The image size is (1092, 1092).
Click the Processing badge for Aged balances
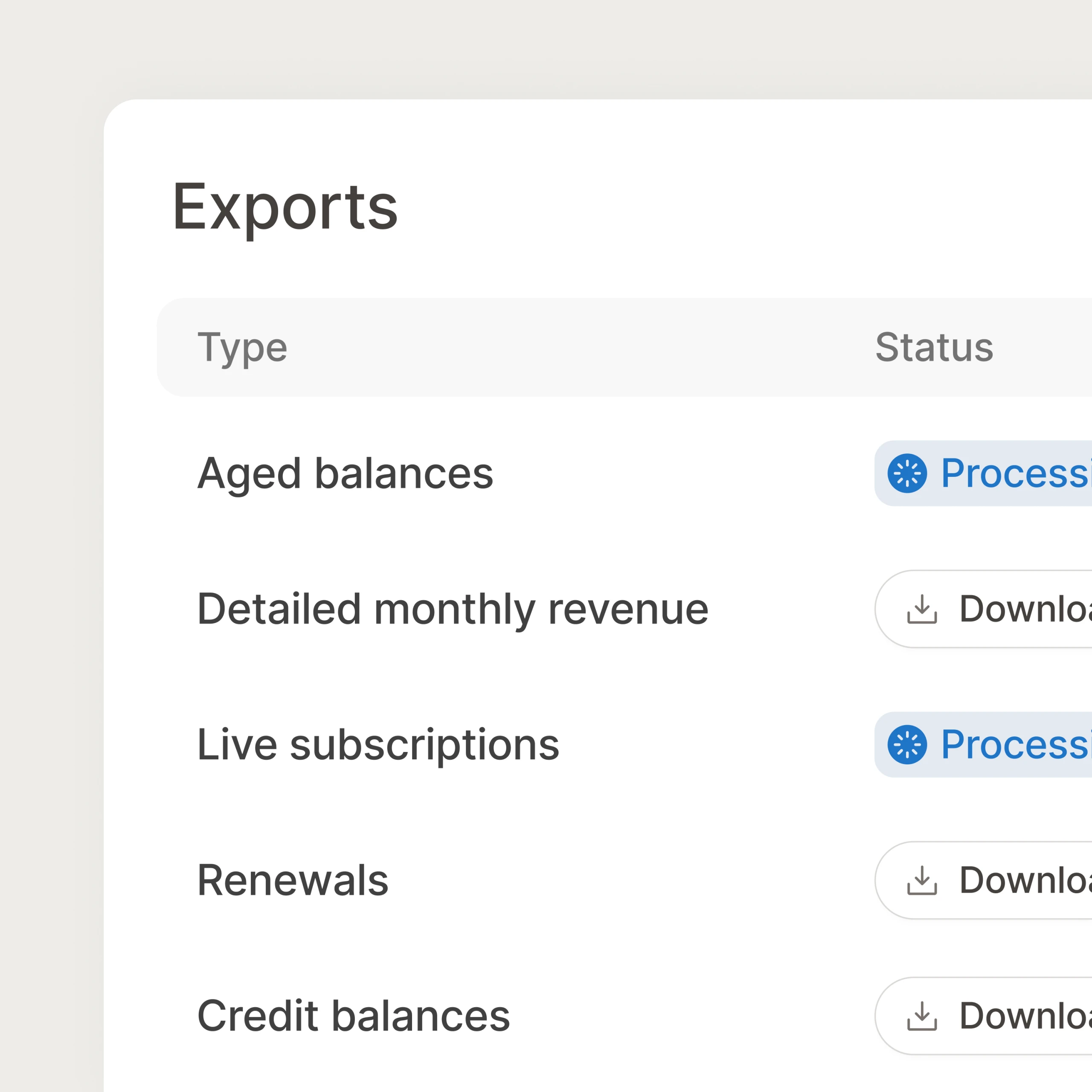(x=984, y=473)
